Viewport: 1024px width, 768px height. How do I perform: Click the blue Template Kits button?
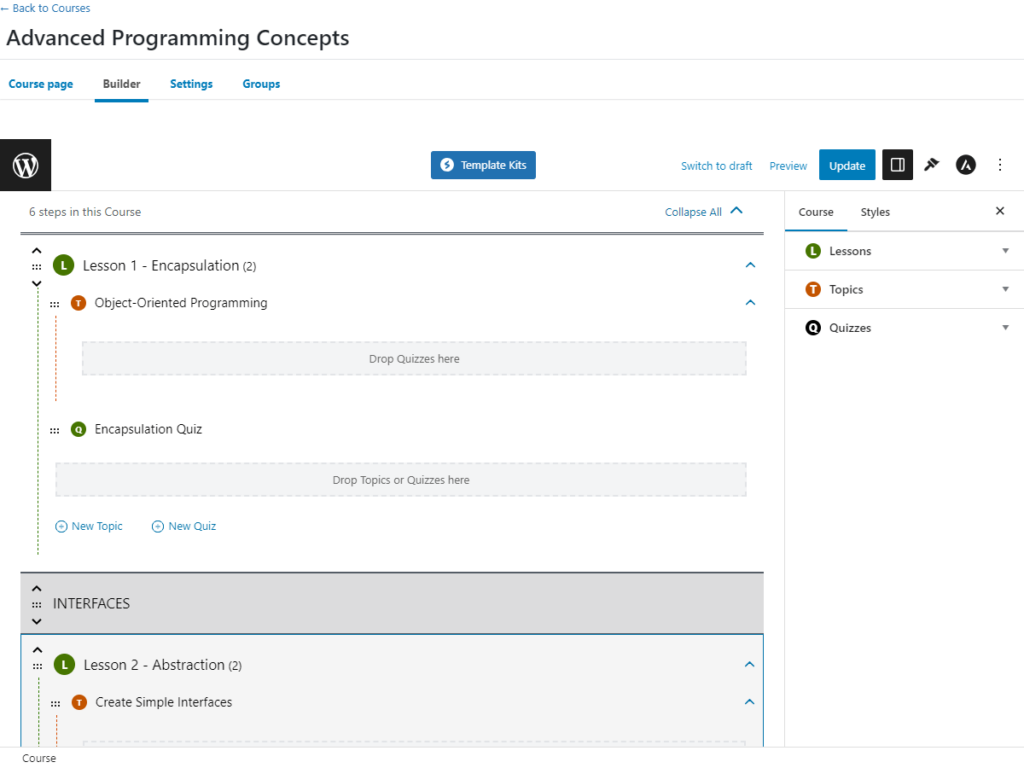[483, 165]
